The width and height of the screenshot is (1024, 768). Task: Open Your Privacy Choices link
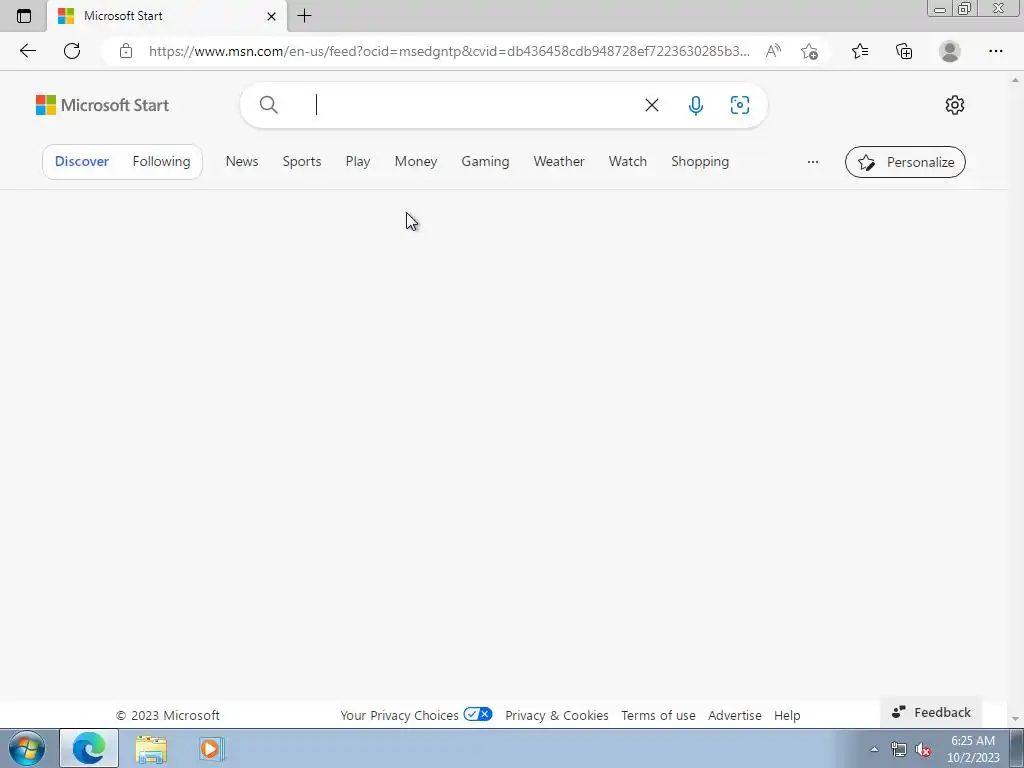tap(399, 715)
